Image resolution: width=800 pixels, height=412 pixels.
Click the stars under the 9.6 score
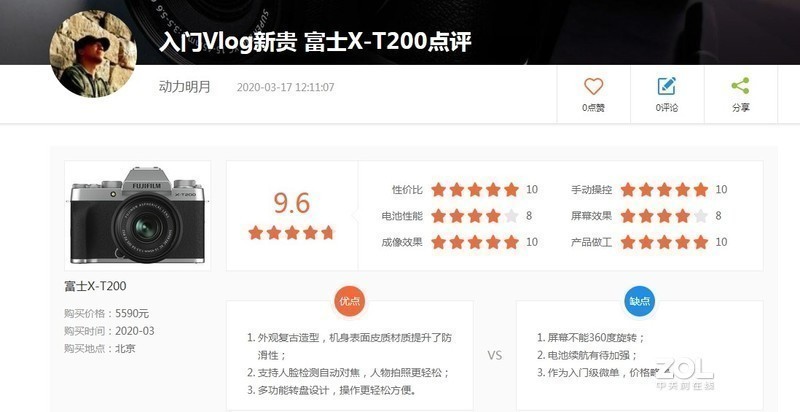291,233
